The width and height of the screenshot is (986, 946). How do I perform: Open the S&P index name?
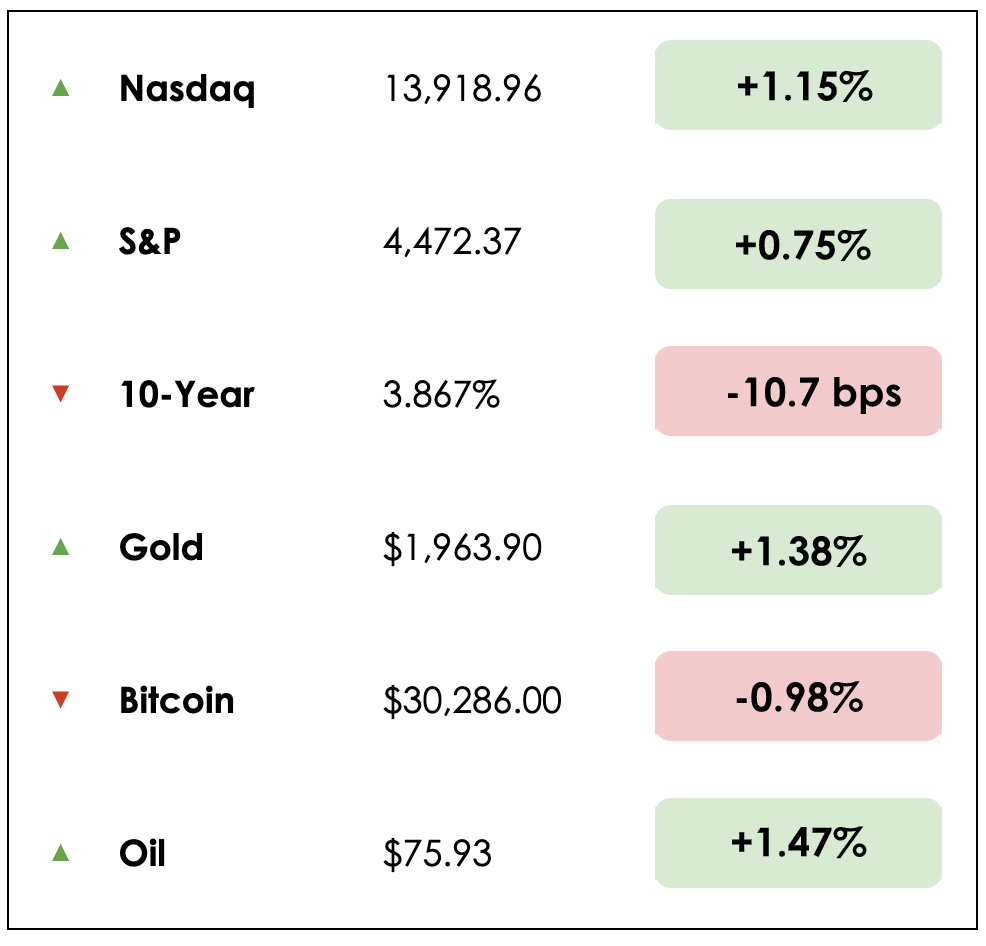(x=150, y=241)
